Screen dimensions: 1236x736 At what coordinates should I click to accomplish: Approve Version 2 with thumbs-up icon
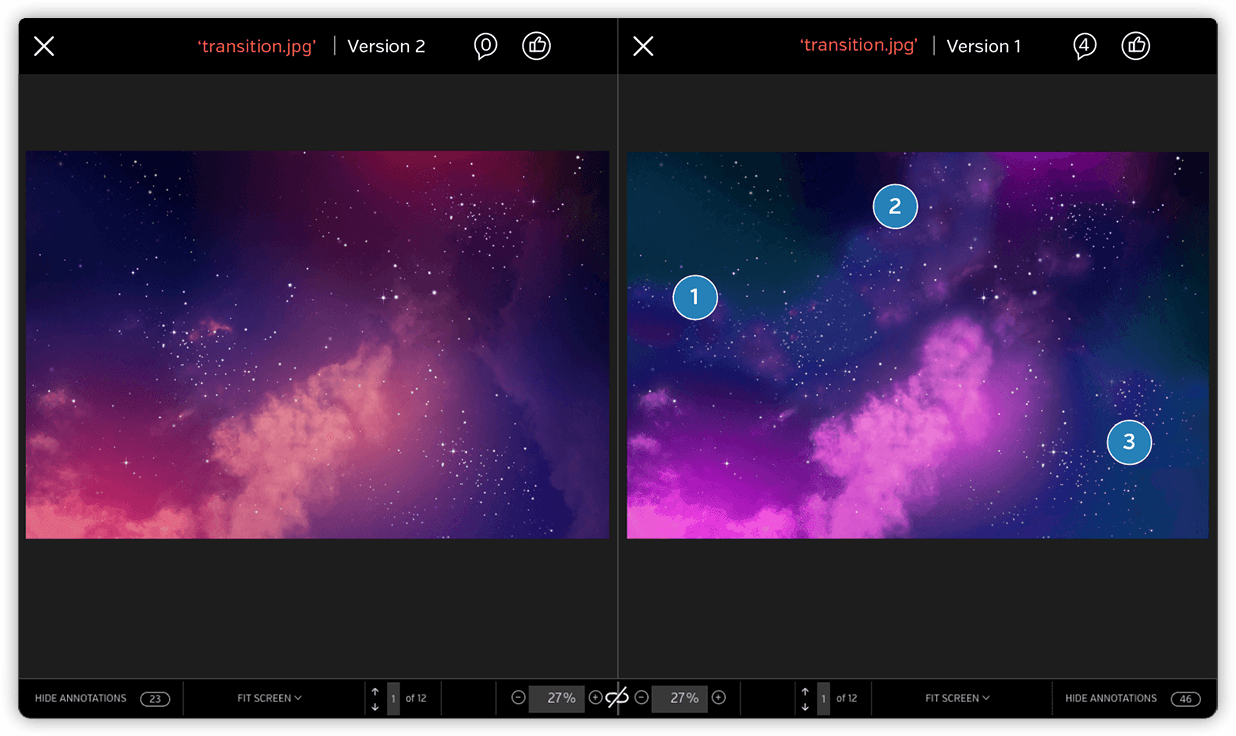point(537,45)
